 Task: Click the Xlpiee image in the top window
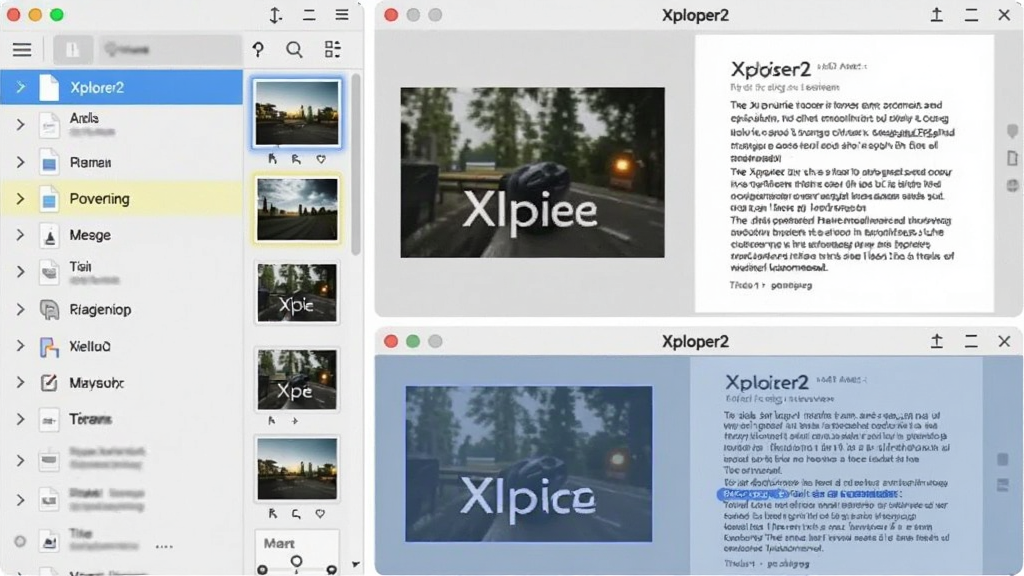click(x=532, y=172)
